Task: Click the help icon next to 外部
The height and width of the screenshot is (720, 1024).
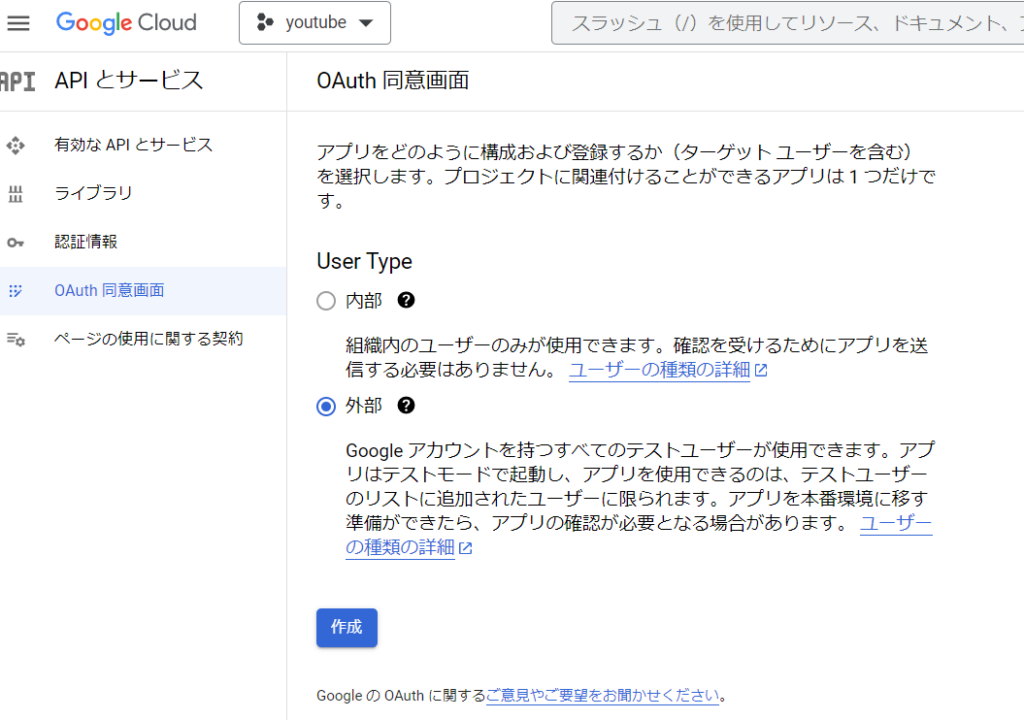Action: [x=406, y=405]
